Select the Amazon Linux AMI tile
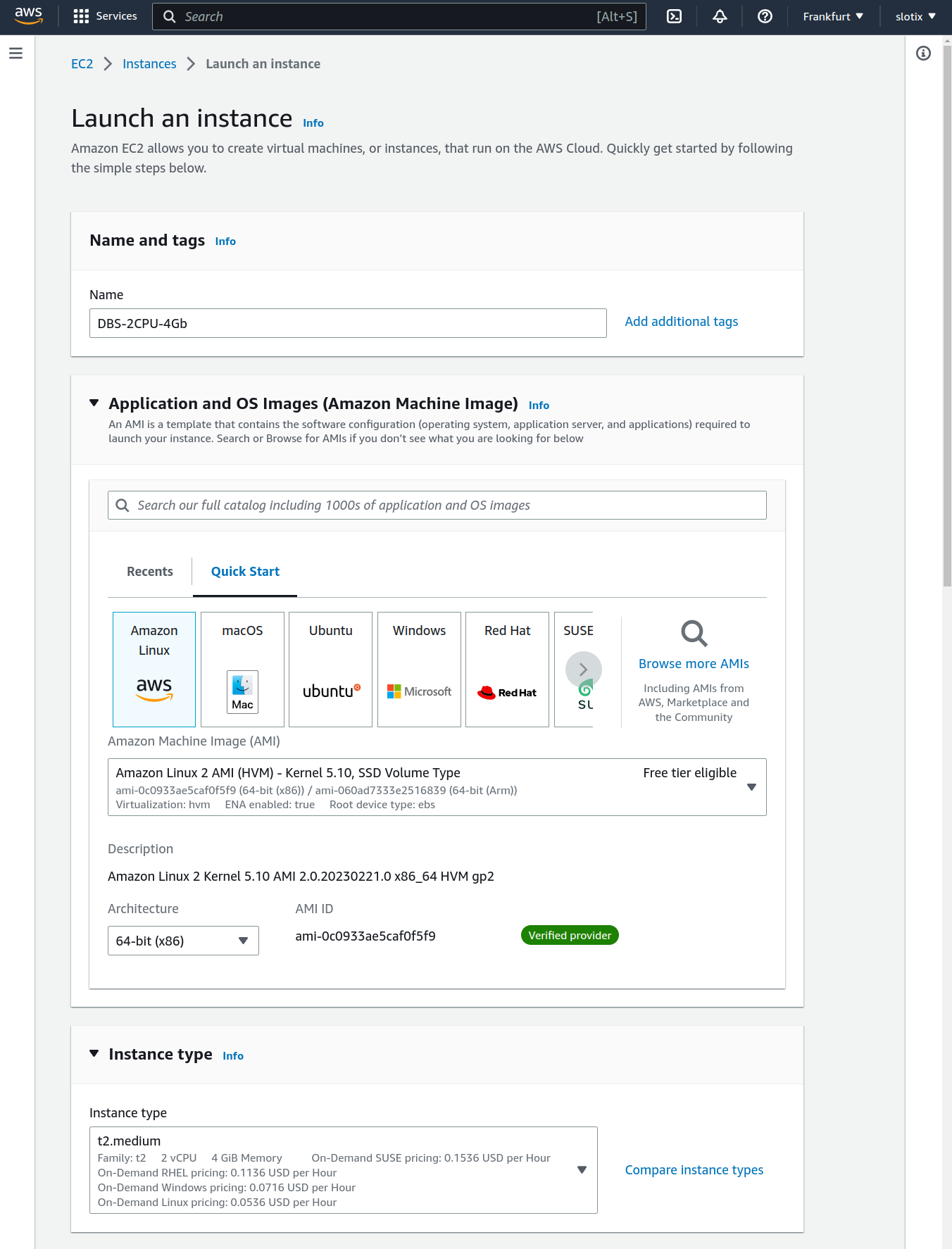 [x=154, y=669]
